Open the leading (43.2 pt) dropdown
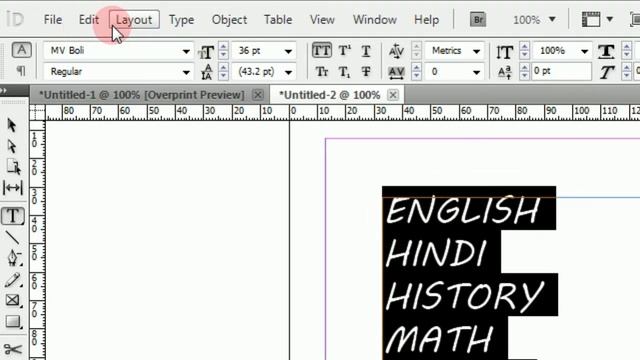Viewport: 640px width, 360px height. (x=288, y=72)
